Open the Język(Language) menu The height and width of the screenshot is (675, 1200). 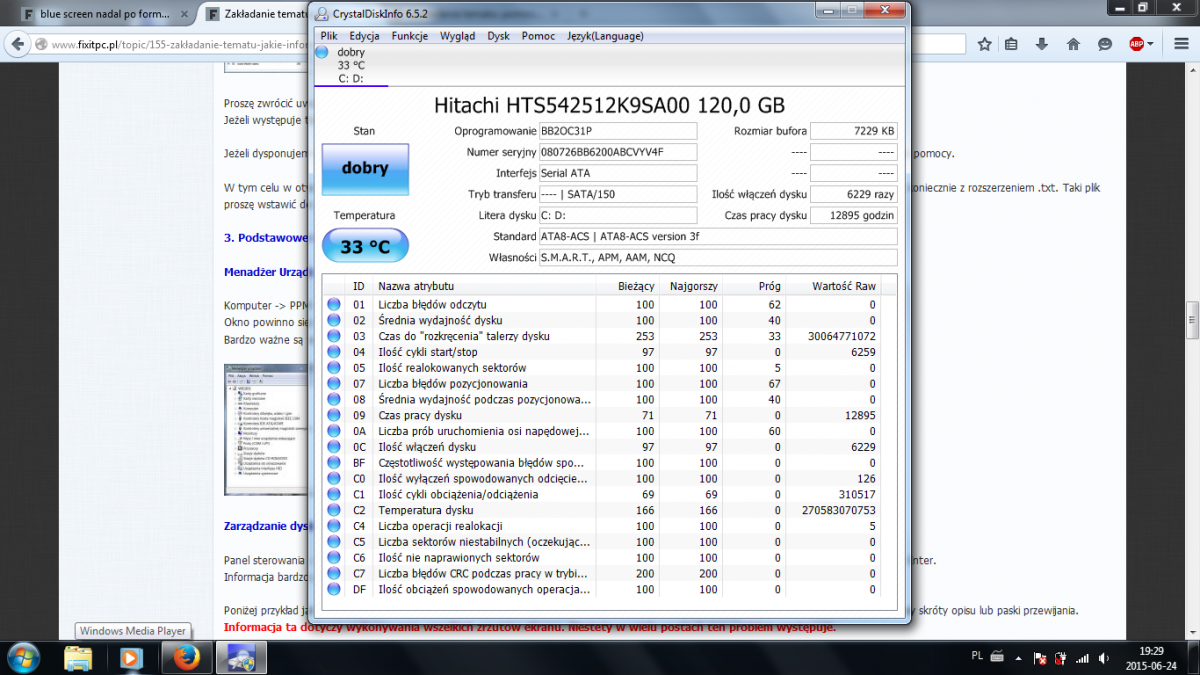click(605, 36)
